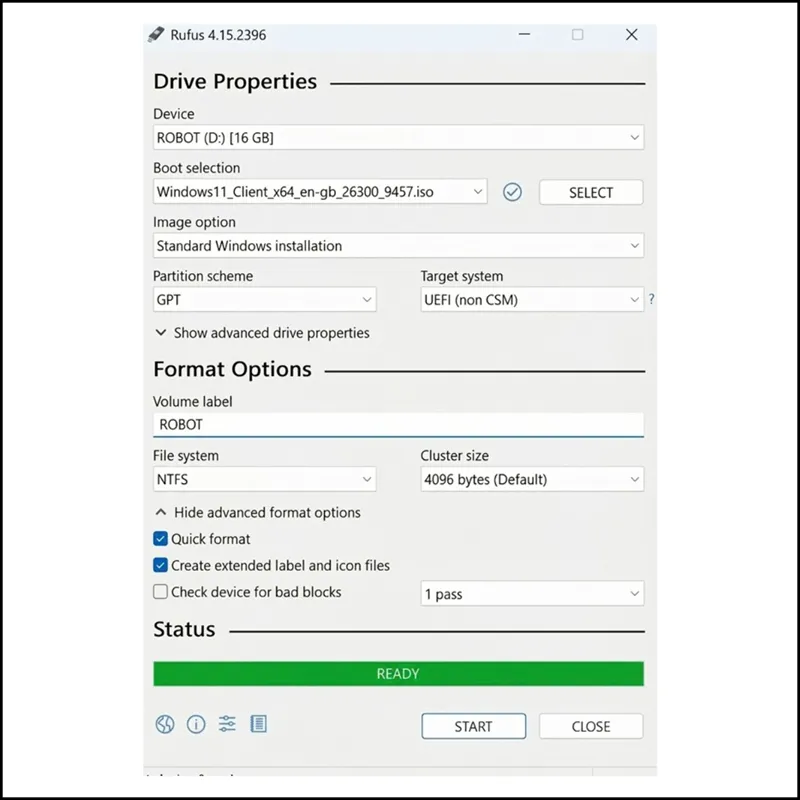
Task: Click the Cluster size label
Action: pyautogui.click(x=455, y=456)
